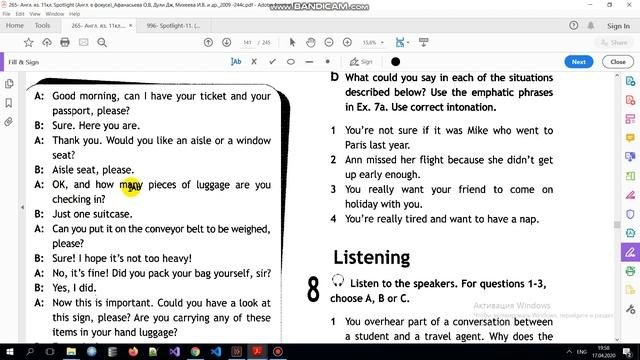Expand the left navigation pane arrow
The image size is (640, 360).
coord(22,207)
